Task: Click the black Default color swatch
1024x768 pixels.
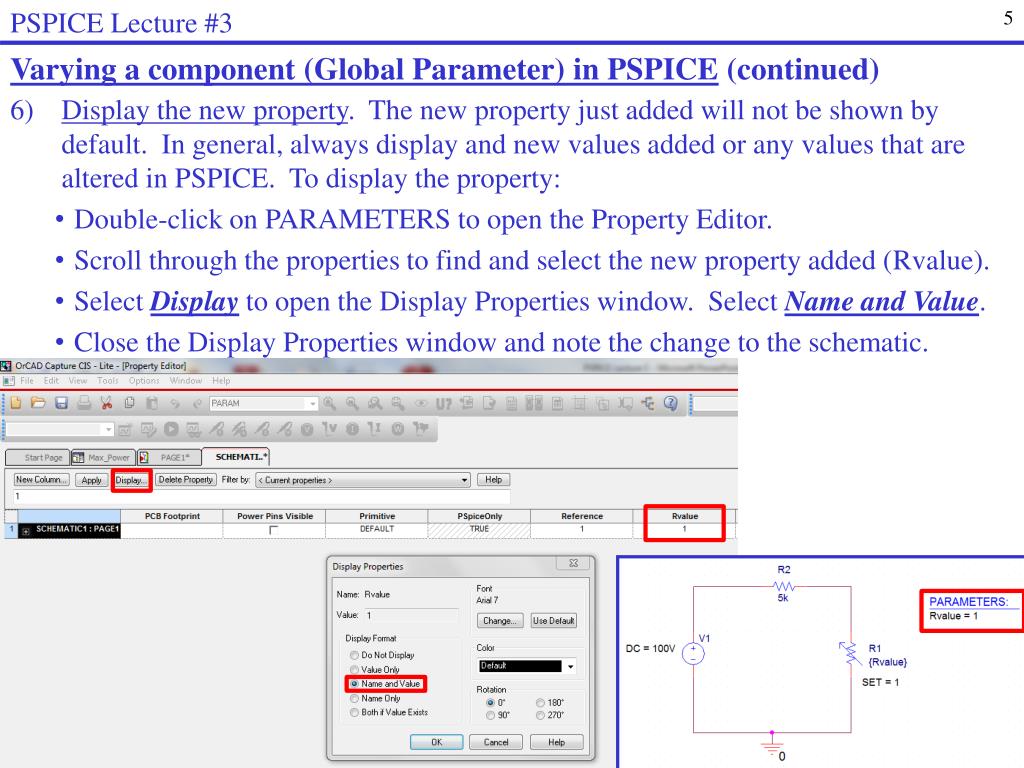Action: 520,666
